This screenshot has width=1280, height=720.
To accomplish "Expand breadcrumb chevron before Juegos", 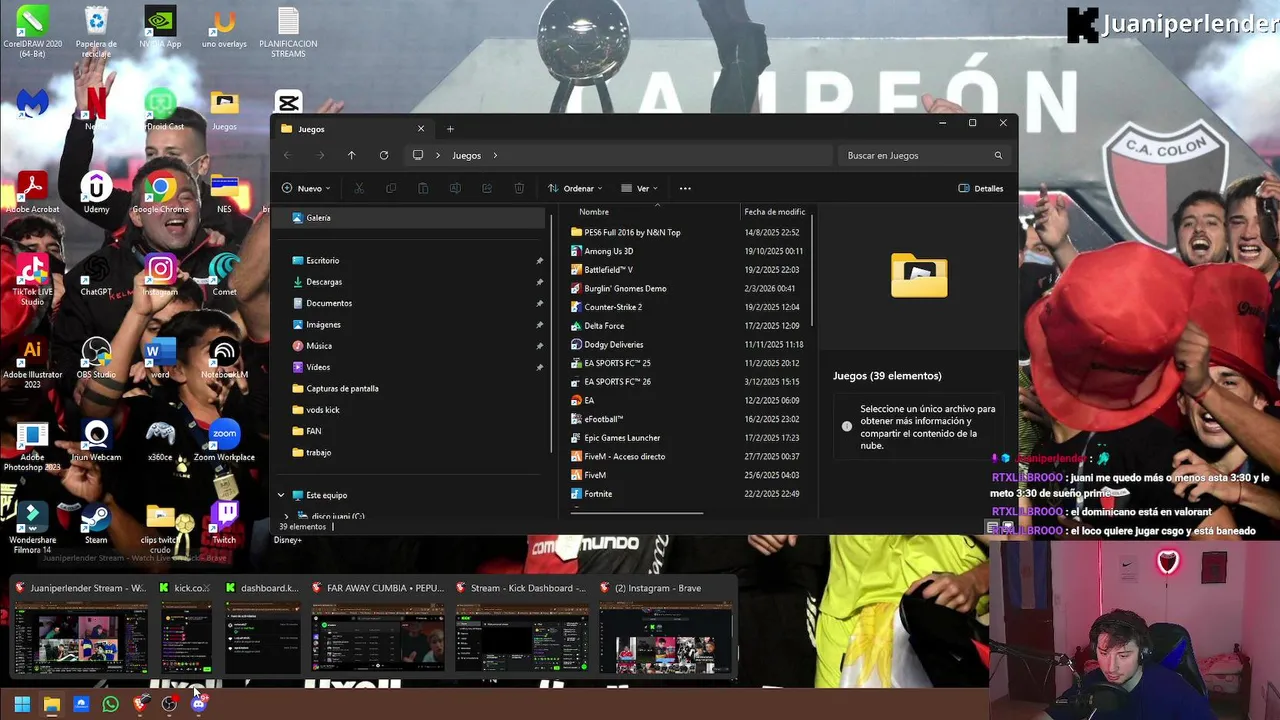I will point(439,155).
